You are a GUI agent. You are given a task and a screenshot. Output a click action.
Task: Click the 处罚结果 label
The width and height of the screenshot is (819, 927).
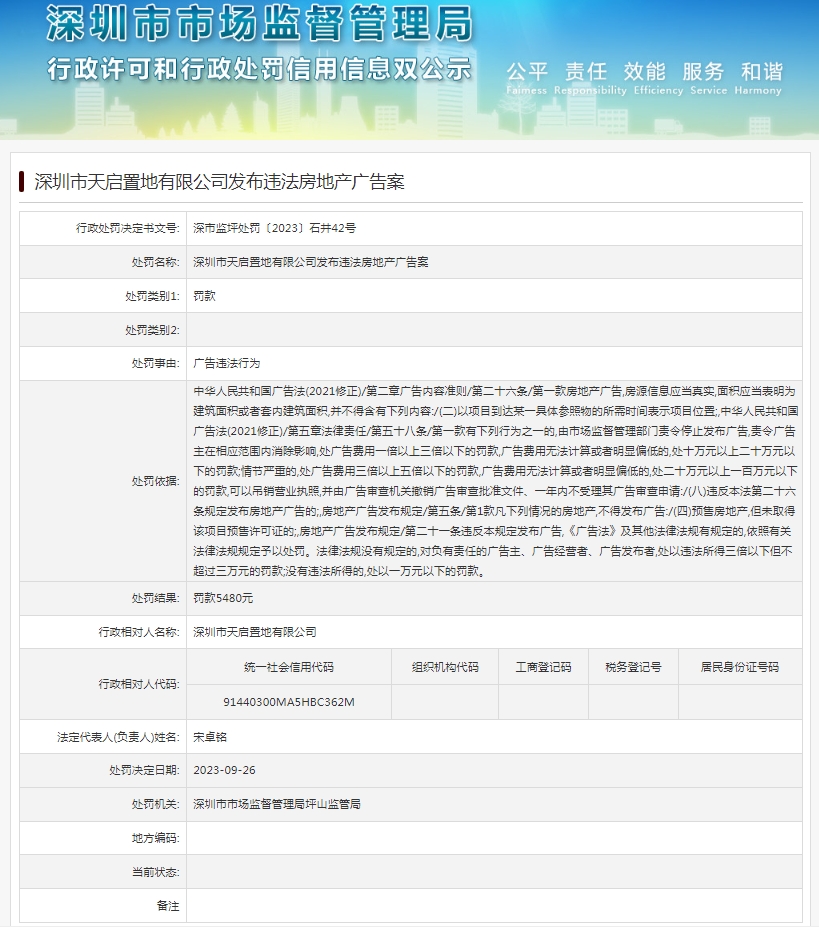(x=155, y=598)
